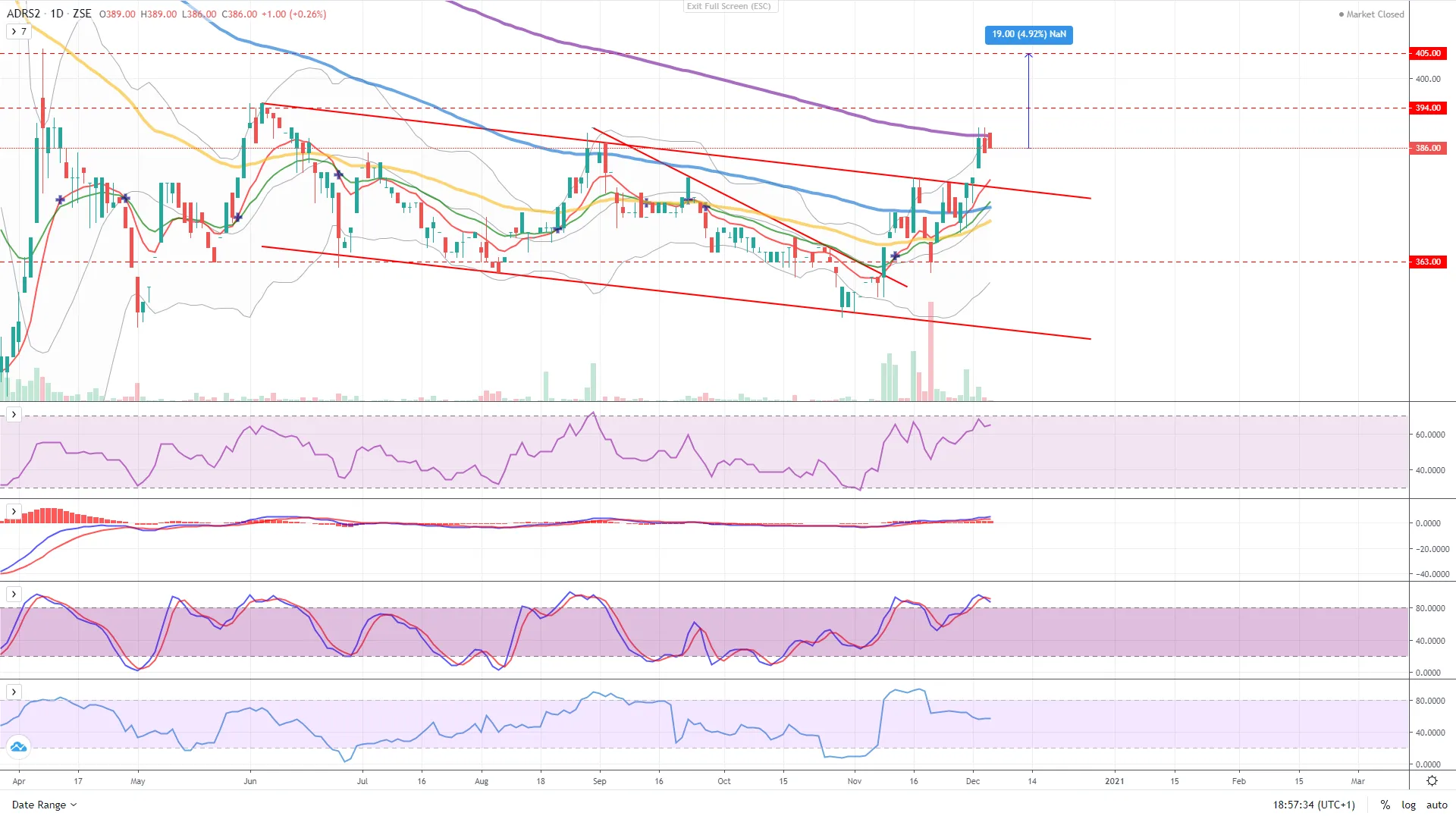
Task: Toggle log scale mode
Action: pyautogui.click(x=1408, y=805)
